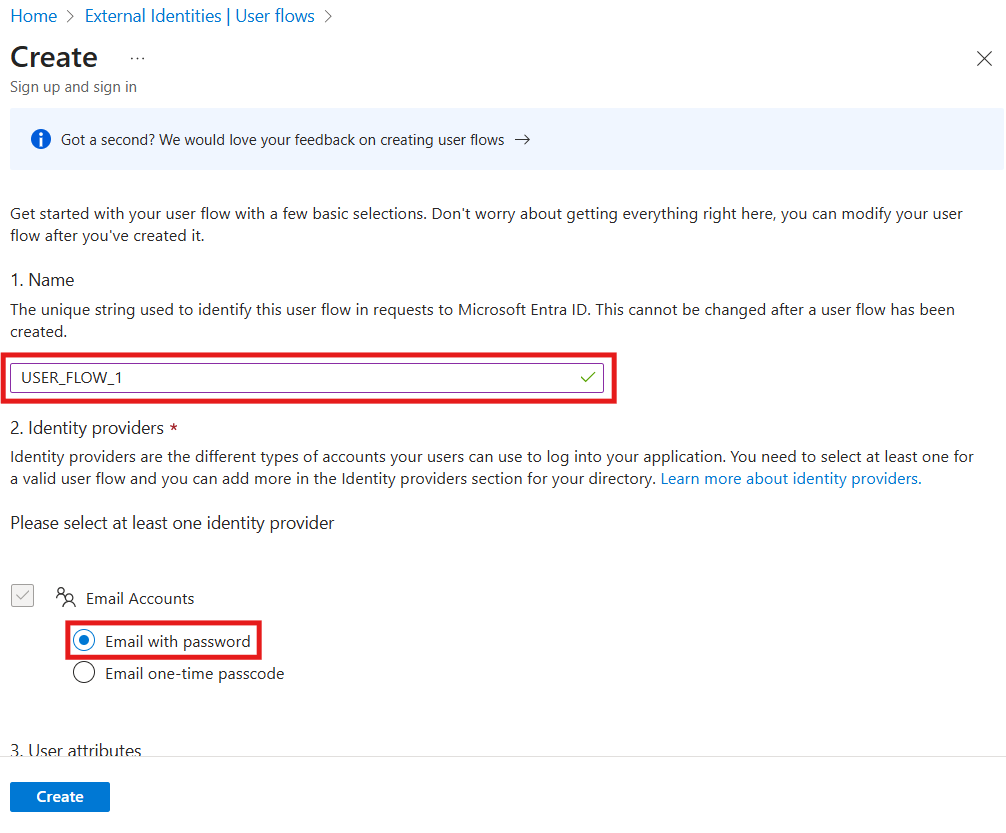The height and width of the screenshot is (833, 1006).
Task: Click the blue info icon in the feedback banner
Action: click(x=40, y=139)
